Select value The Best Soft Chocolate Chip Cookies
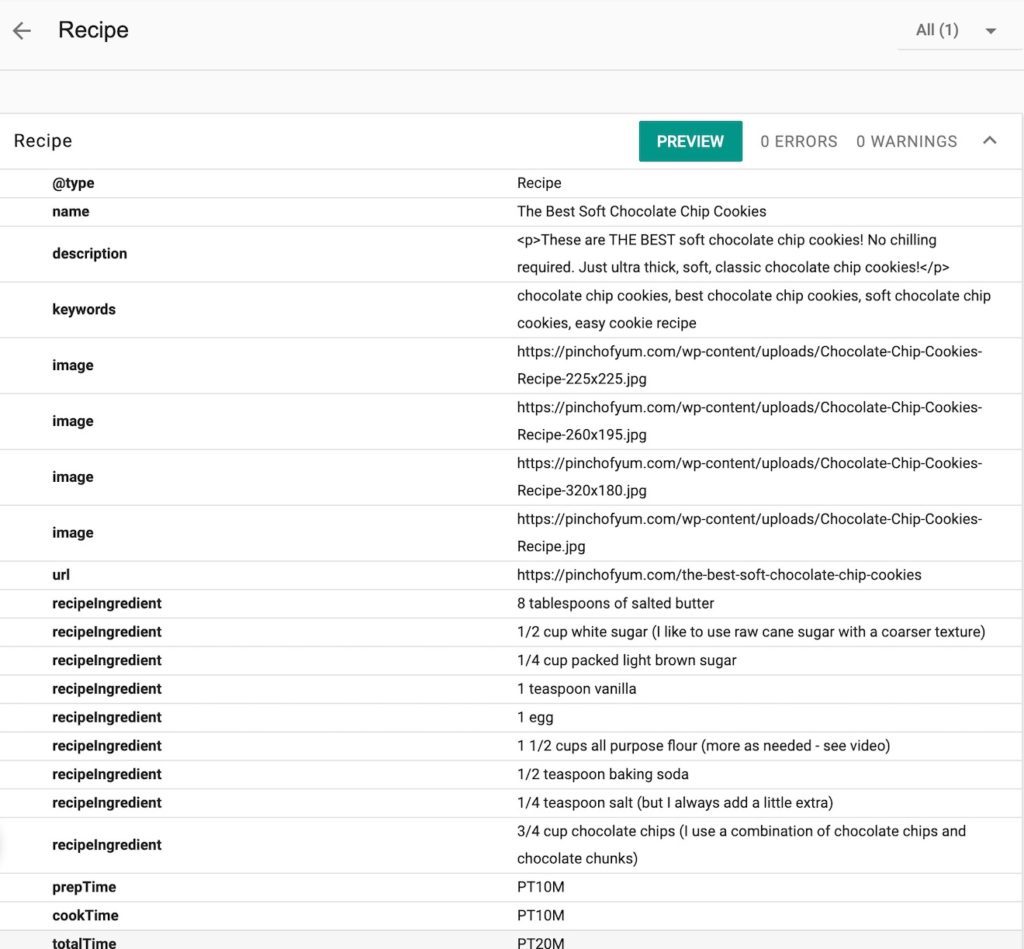 pyautogui.click(x=641, y=212)
